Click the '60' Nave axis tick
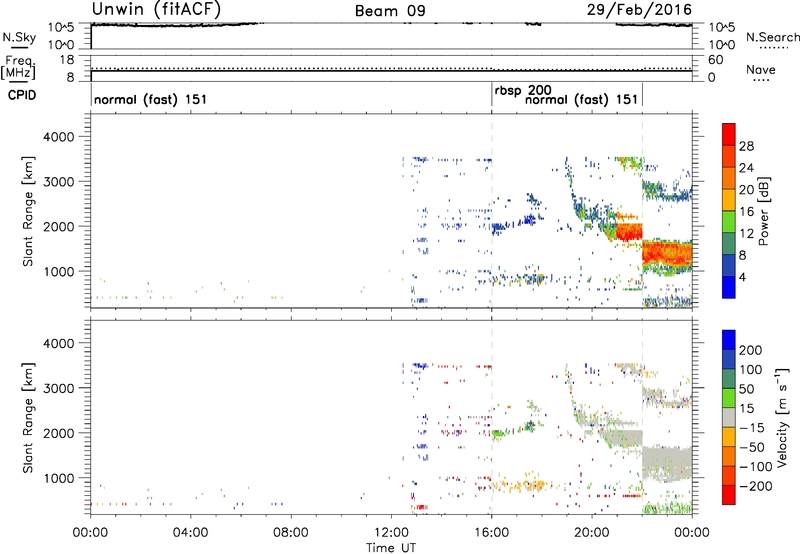The height and width of the screenshot is (554, 800). (715, 60)
